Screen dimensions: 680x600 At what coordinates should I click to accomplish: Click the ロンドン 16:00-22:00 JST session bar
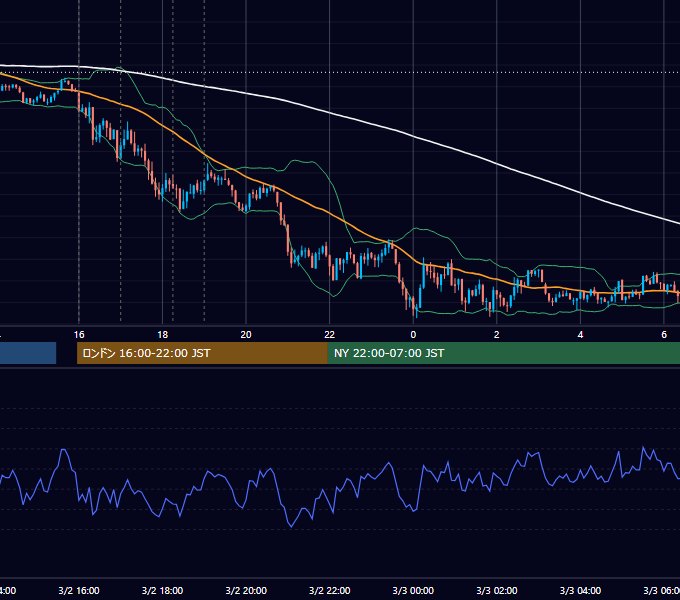click(202, 353)
